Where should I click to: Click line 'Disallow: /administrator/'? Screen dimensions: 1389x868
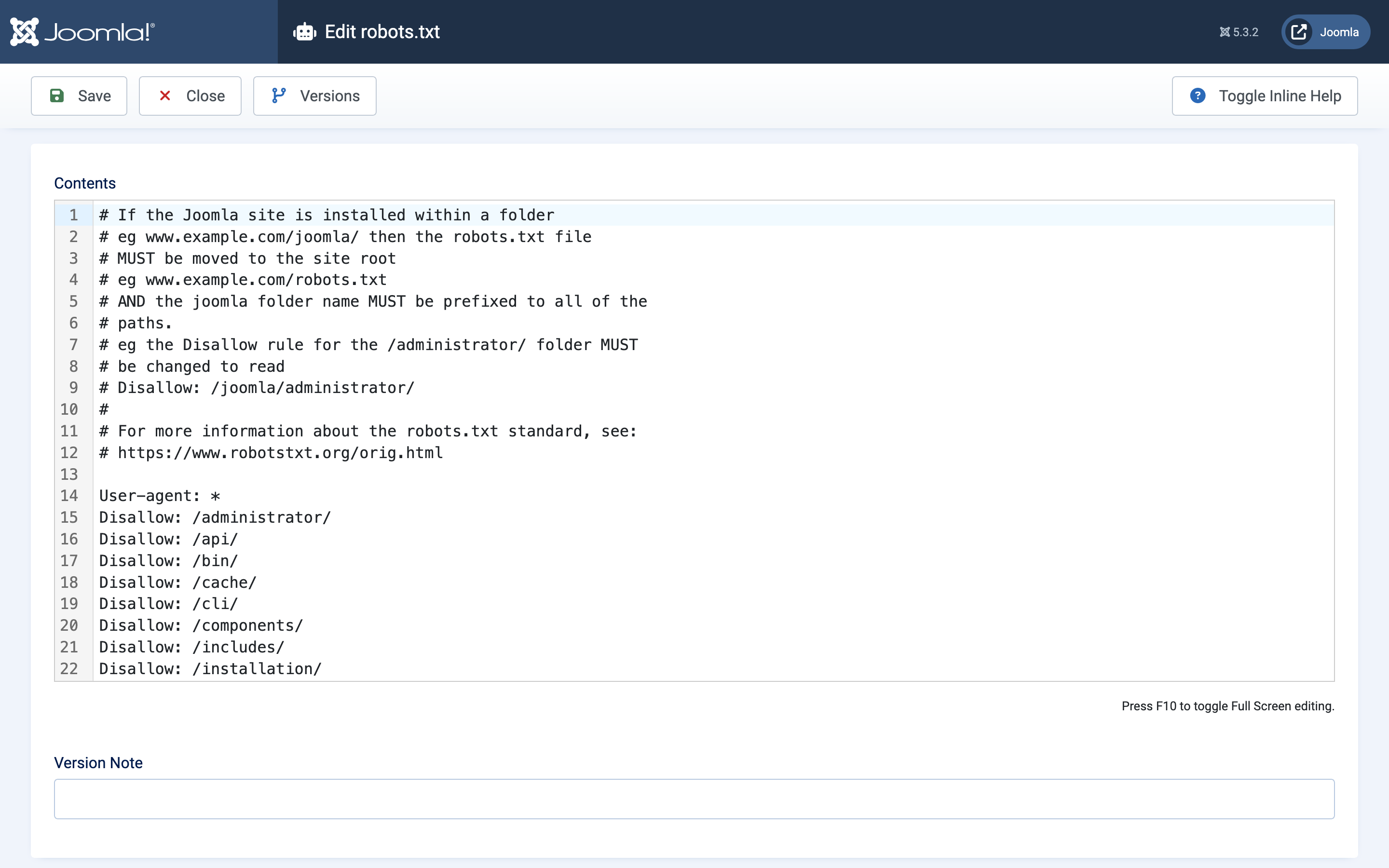pyautogui.click(x=215, y=517)
